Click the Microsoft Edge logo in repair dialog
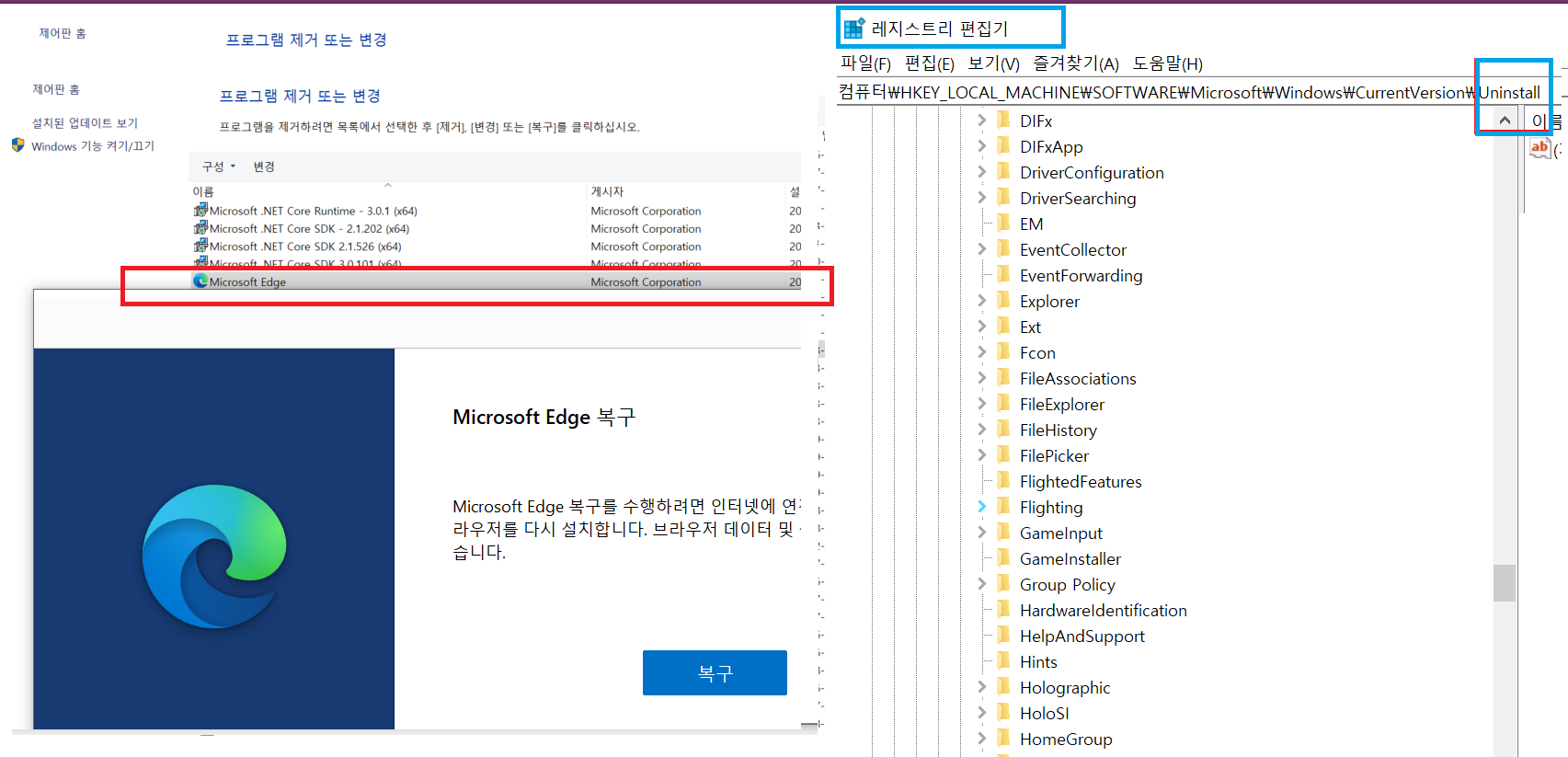 tap(214, 556)
